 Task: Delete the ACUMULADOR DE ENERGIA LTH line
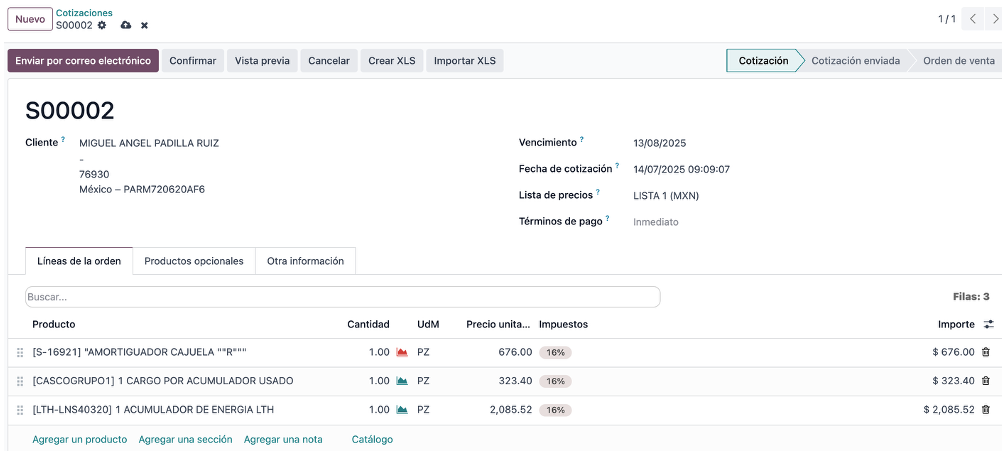(986, 410)
